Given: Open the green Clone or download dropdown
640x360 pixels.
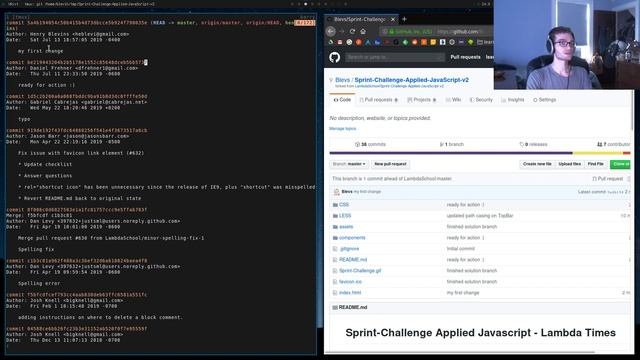Looking at the screenshot, I should pos(620,164).
